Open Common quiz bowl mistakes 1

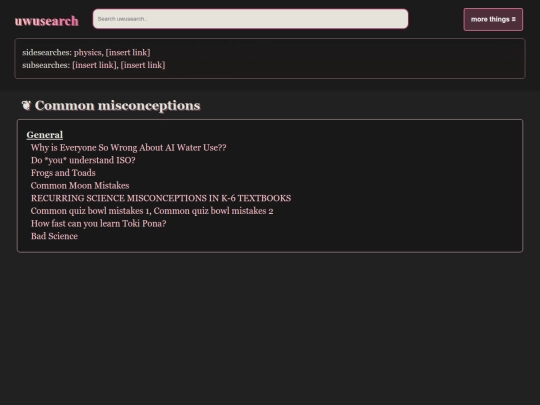point(90,211)
